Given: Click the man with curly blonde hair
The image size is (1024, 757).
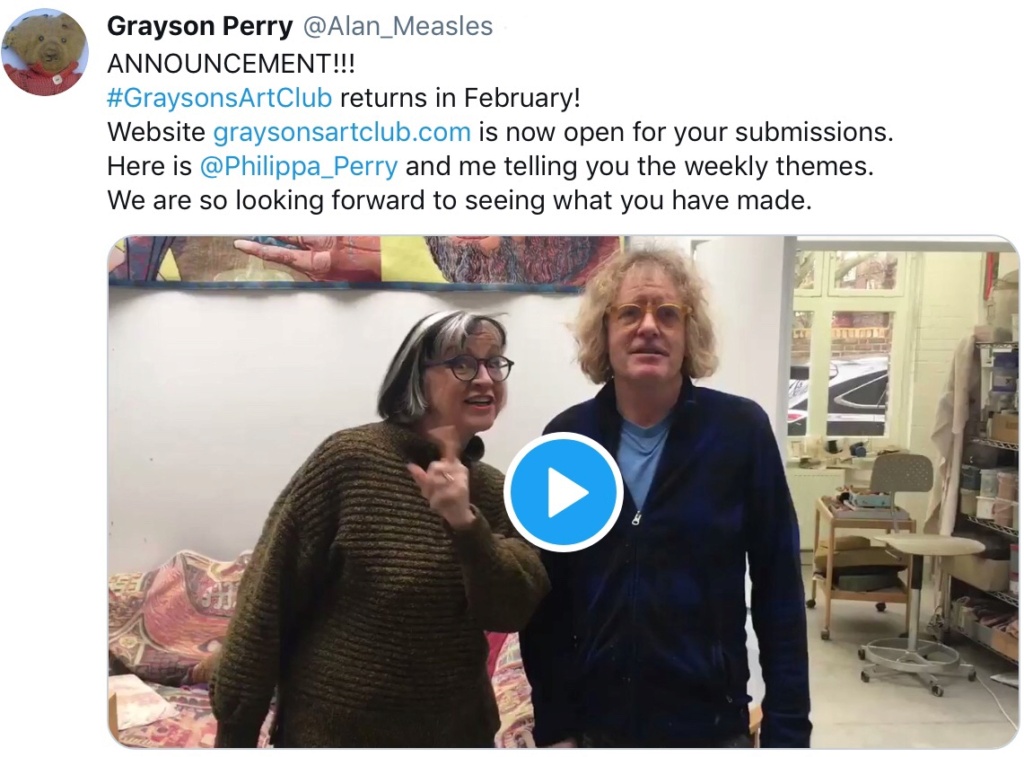Looking at the screenshot, I should (666, 496).
